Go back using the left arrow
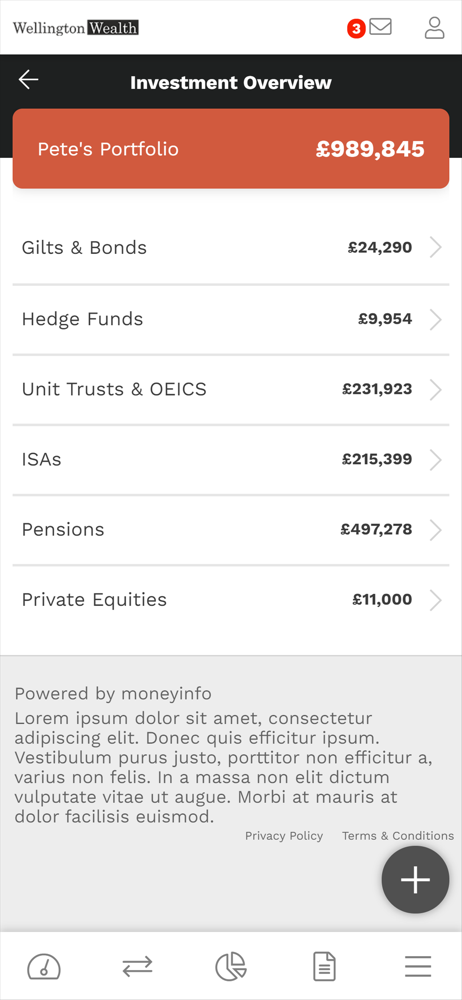The height and width of the screenshot is (1000, 462). tap(29, 80)
